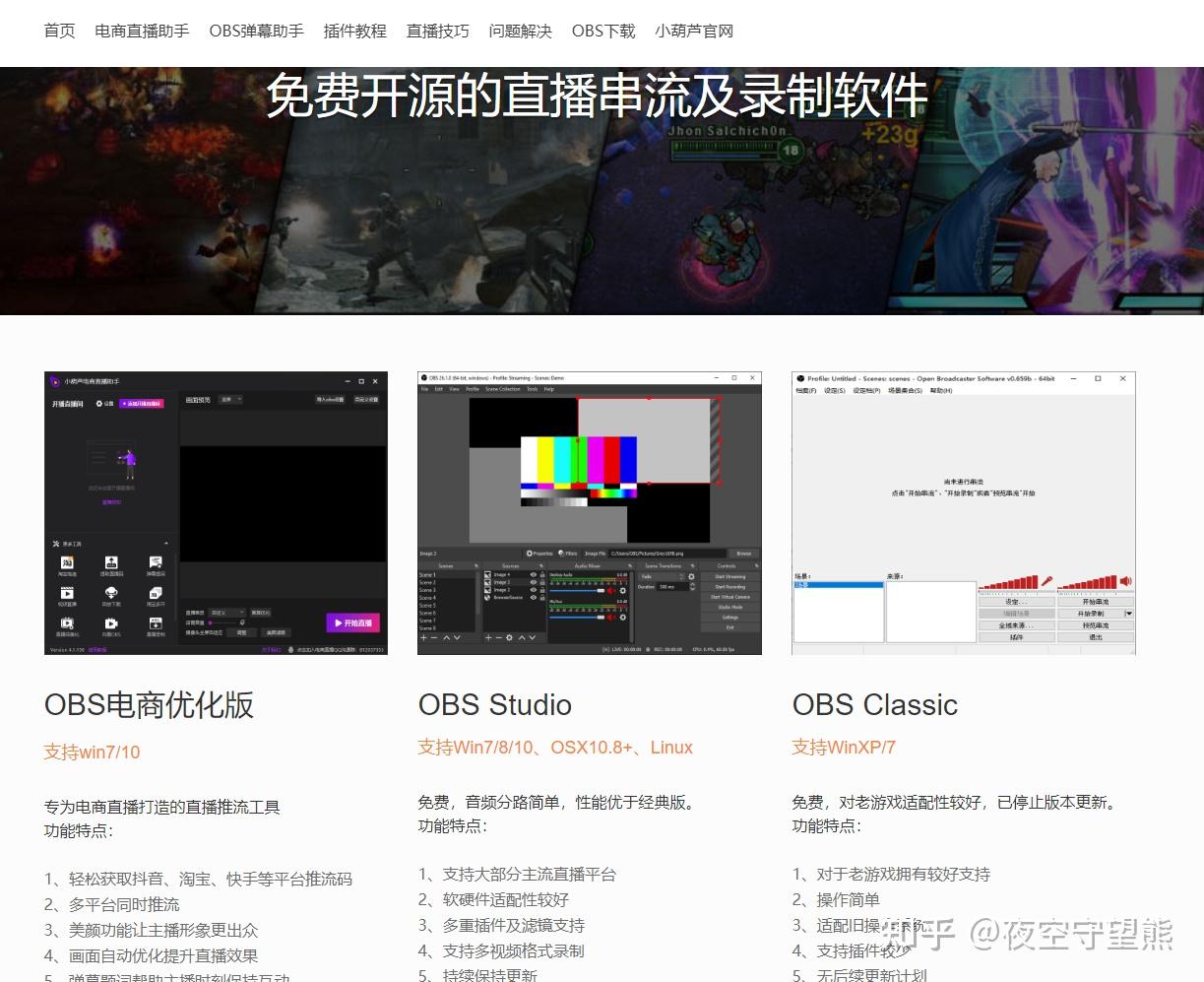Click 开始串流 button in OBS Classic thumbnail
Image resolution: width=1204 pixels, height=982 pixels.
pos(1096,602)
